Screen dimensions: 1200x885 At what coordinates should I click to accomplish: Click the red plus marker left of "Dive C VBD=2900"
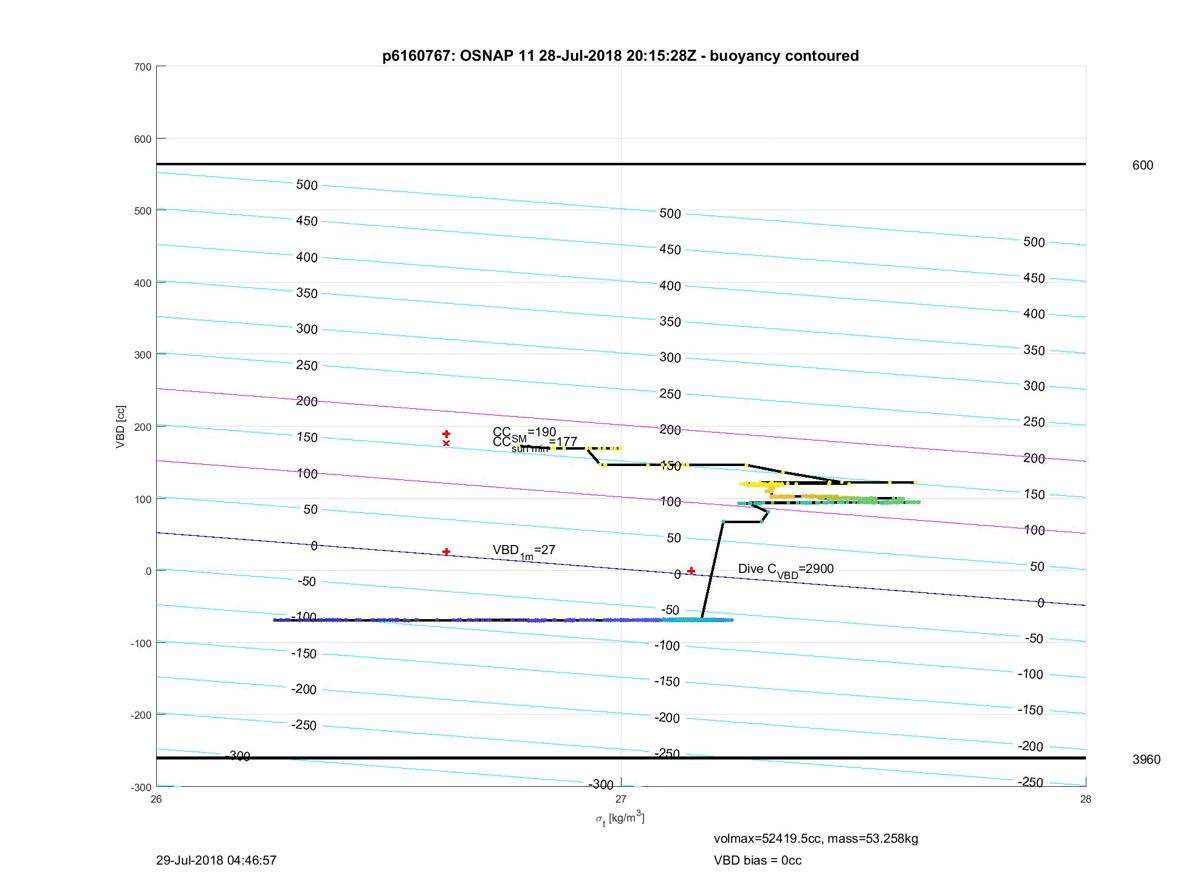point(691,571)
